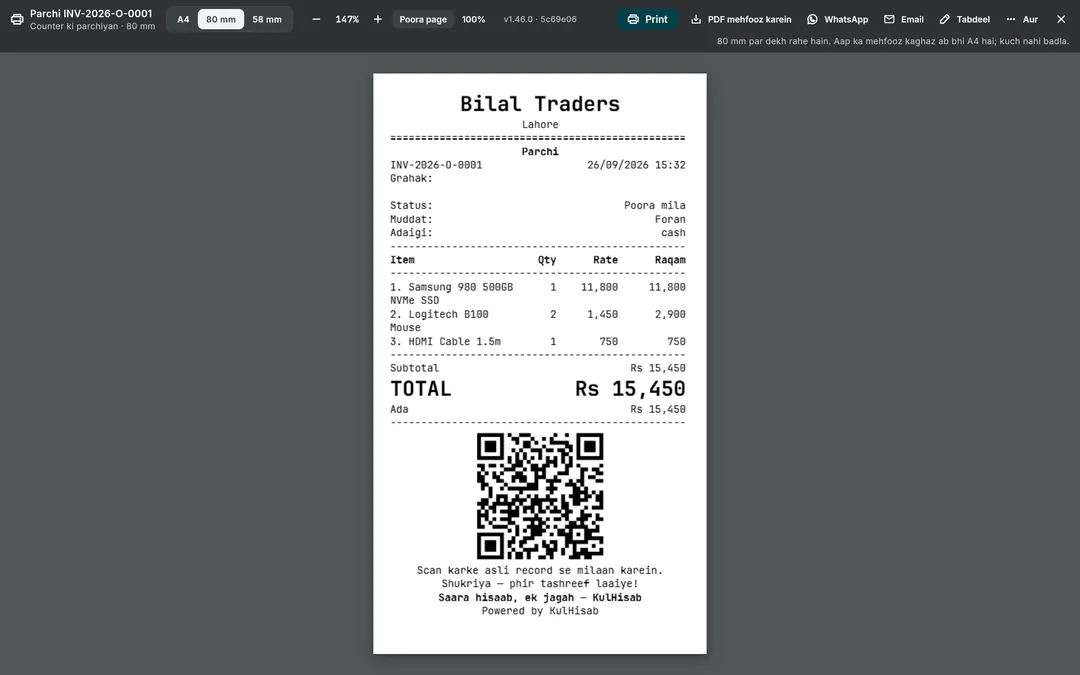Click the Raqam column header

[670, 260]
